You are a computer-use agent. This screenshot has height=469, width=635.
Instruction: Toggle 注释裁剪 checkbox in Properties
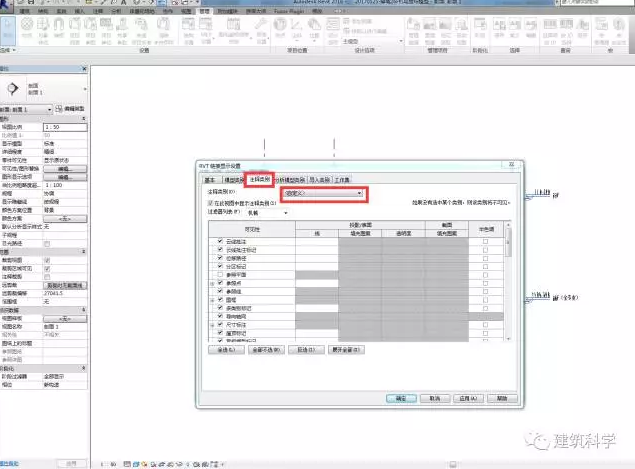pos(47,277)
